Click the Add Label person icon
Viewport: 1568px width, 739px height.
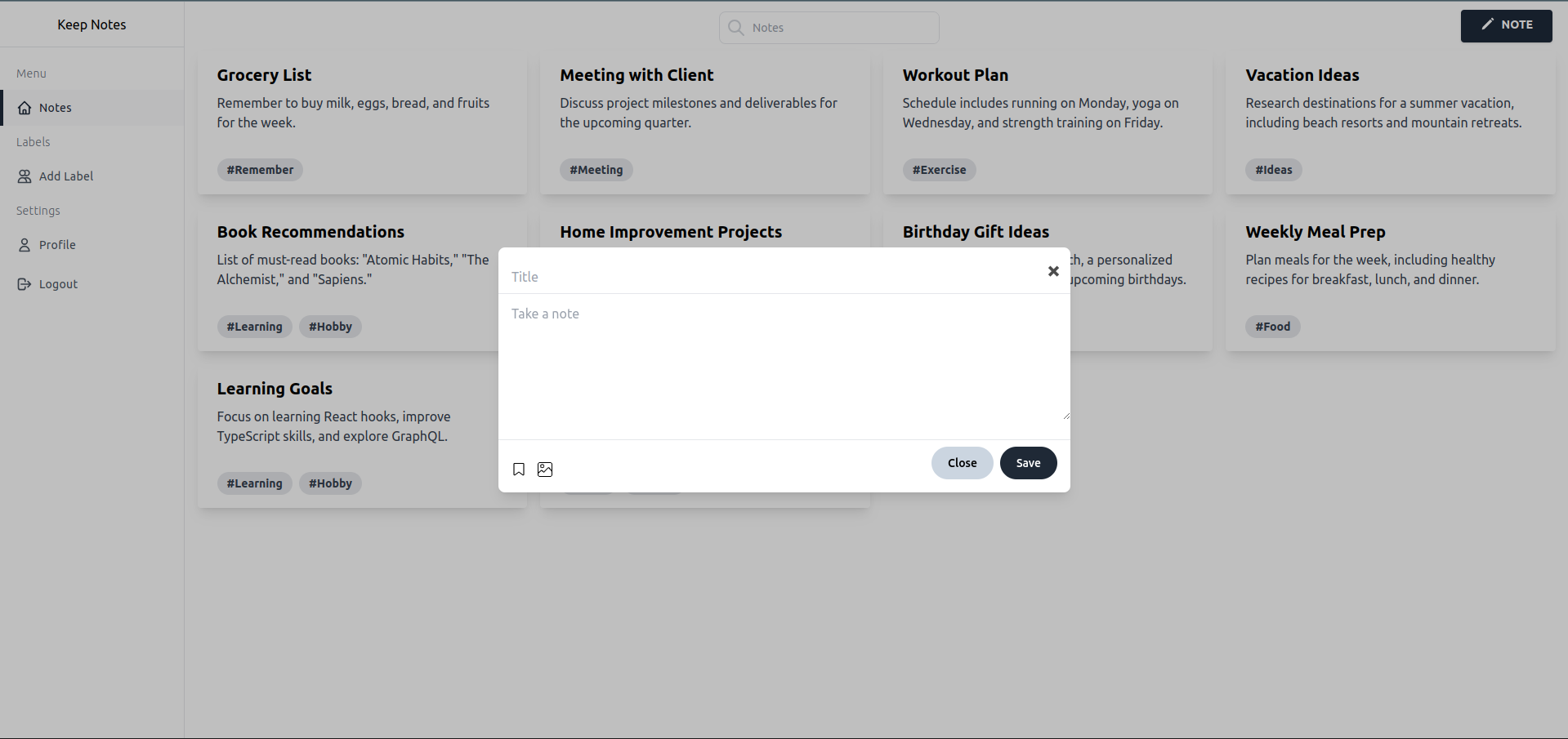coord(24,176)
